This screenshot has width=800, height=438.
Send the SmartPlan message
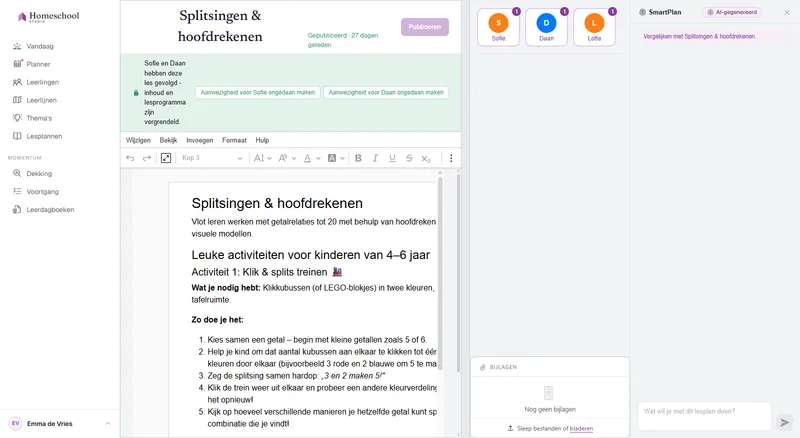(785, 422)
